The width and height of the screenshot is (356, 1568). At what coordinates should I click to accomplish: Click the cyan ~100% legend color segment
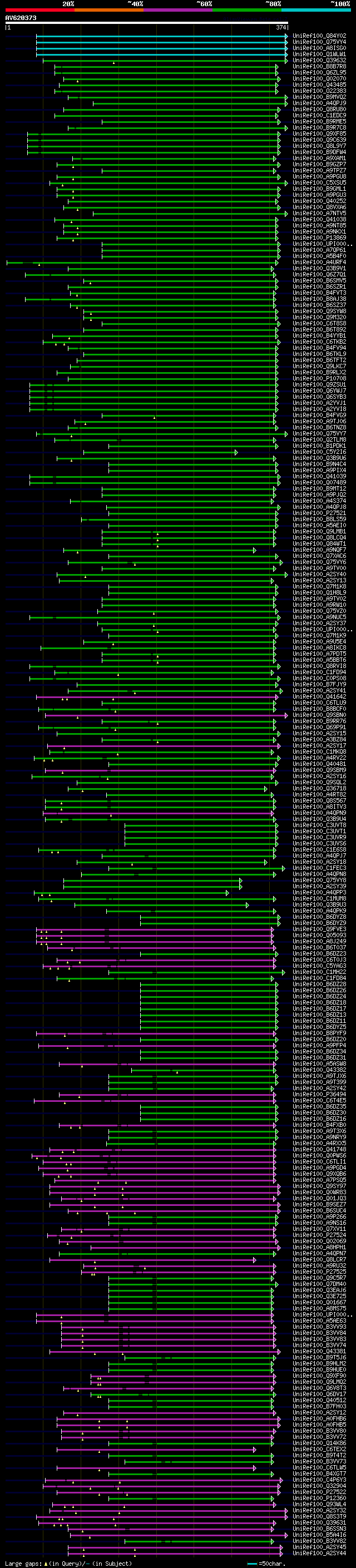316,10
